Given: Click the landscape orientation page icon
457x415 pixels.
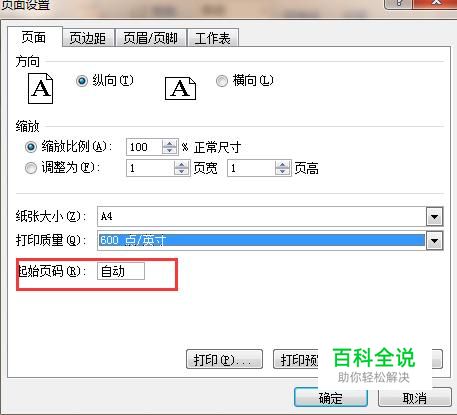Looking at the screenshot, I should pos(180,89).
